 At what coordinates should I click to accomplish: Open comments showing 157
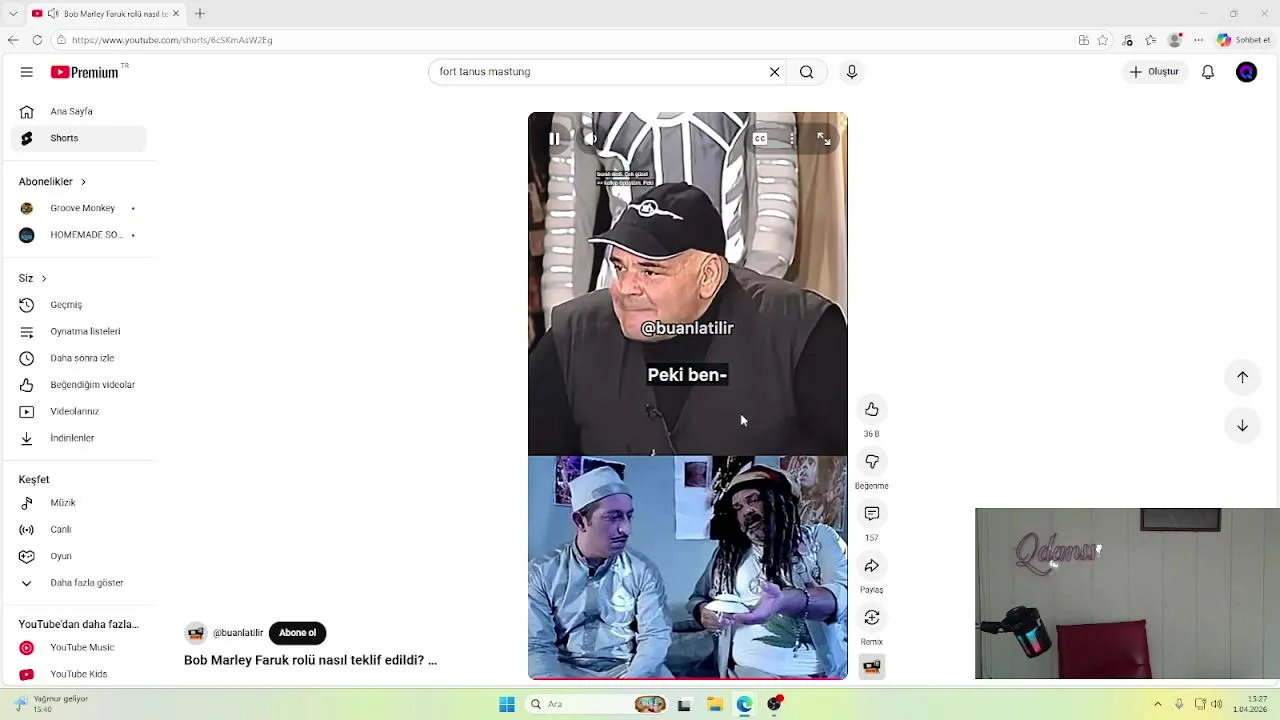click(x=872, y=513)
